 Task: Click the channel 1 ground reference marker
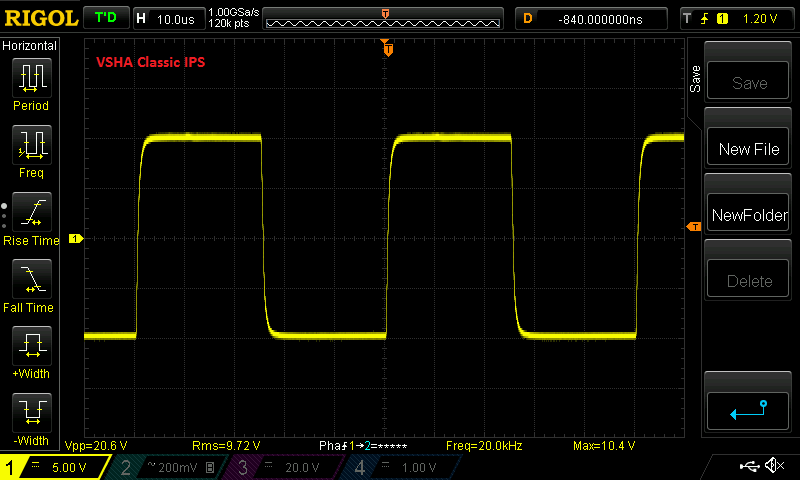click(76, 239)
